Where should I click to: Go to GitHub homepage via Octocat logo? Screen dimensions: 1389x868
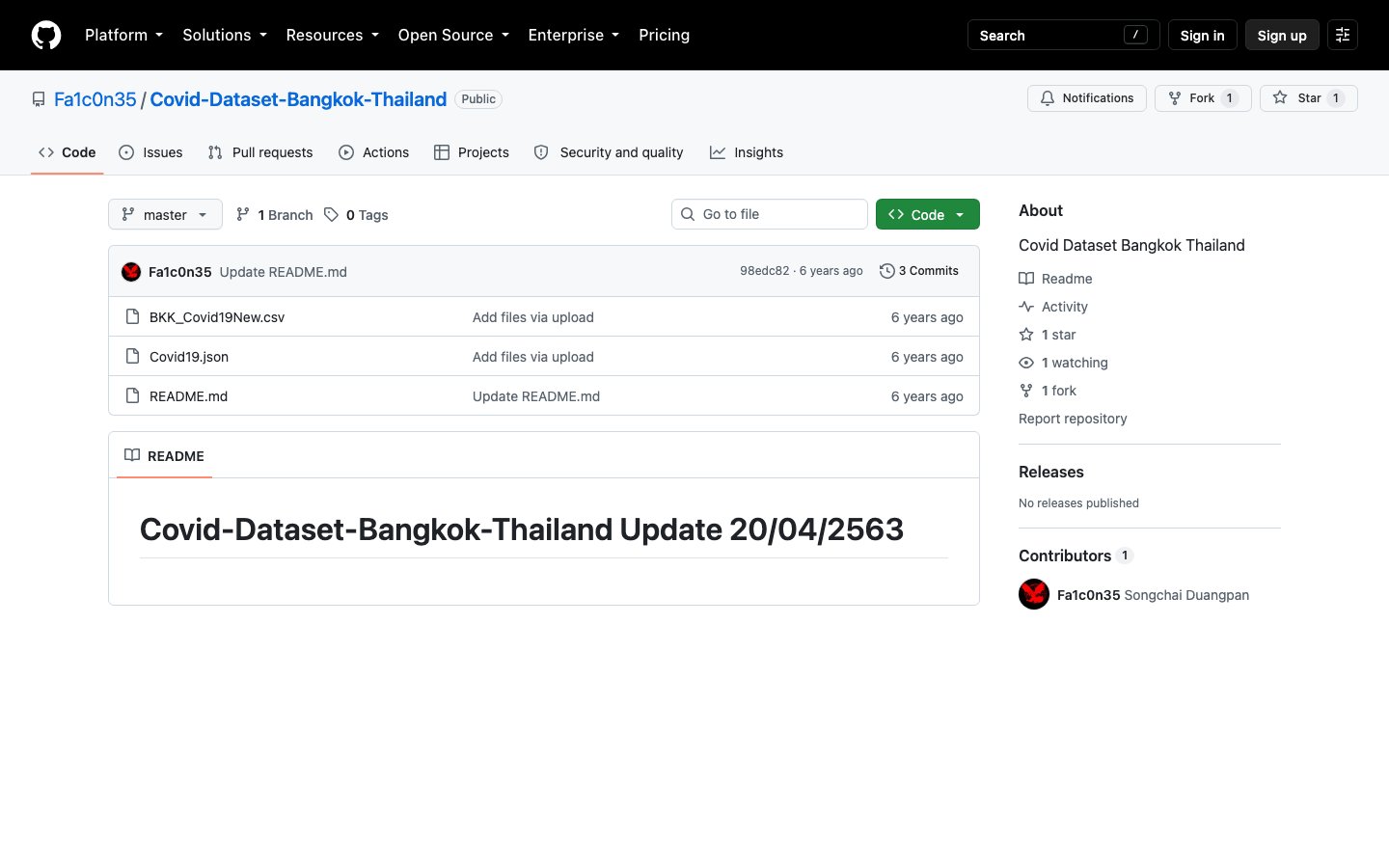click(46, 35)
